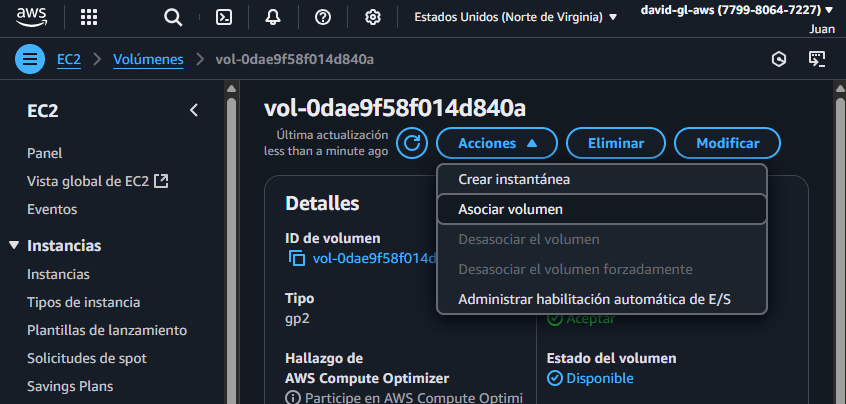The height and width of the screenshot is (404, 846).
Task: Collapse the EC2 side panel chevron
Action: coord(194,111)
